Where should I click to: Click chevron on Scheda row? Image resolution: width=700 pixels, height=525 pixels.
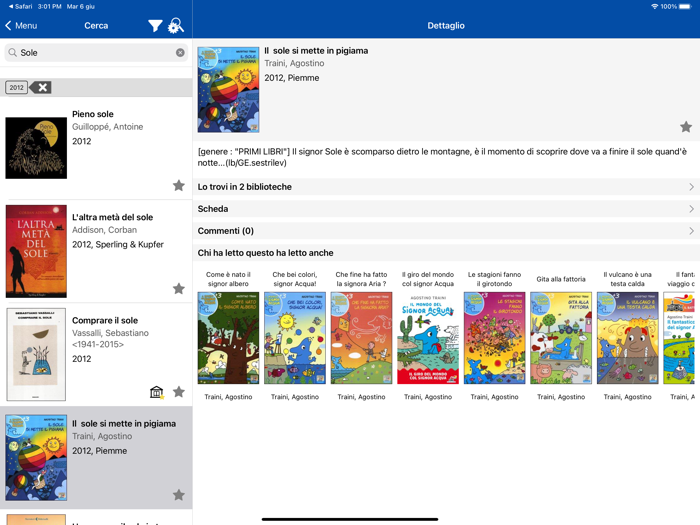click(x=692, y=209)
